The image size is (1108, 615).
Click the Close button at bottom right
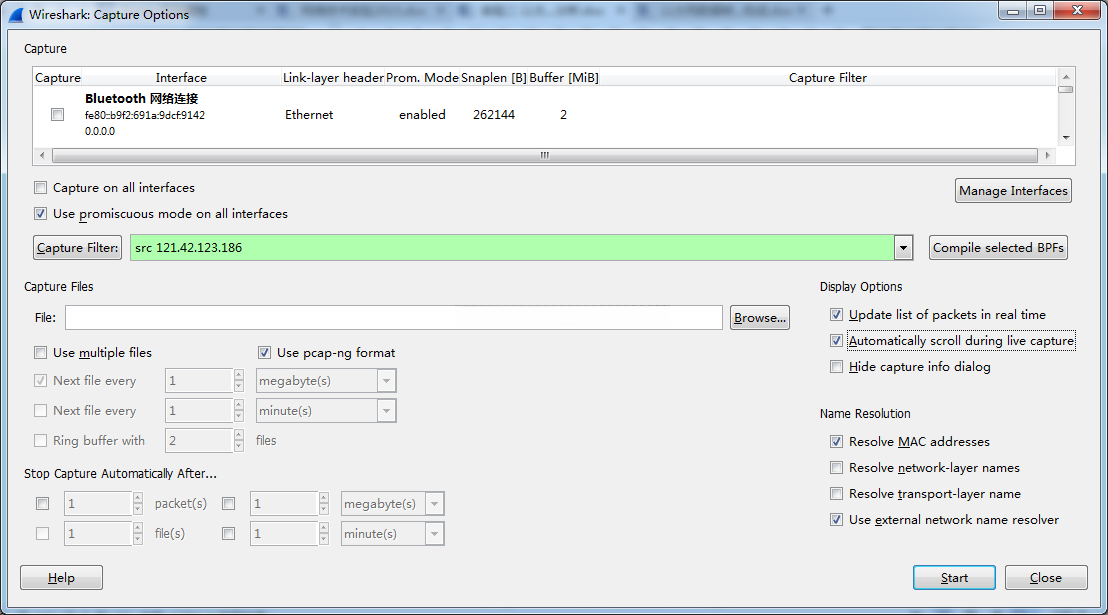point(1046,578)
